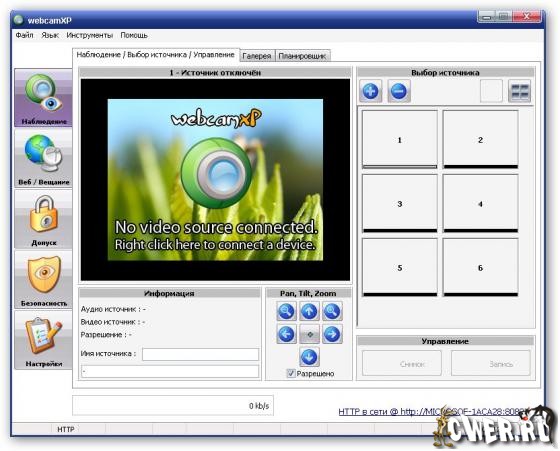Click the blue minus remove source icon

pos(399,91)
